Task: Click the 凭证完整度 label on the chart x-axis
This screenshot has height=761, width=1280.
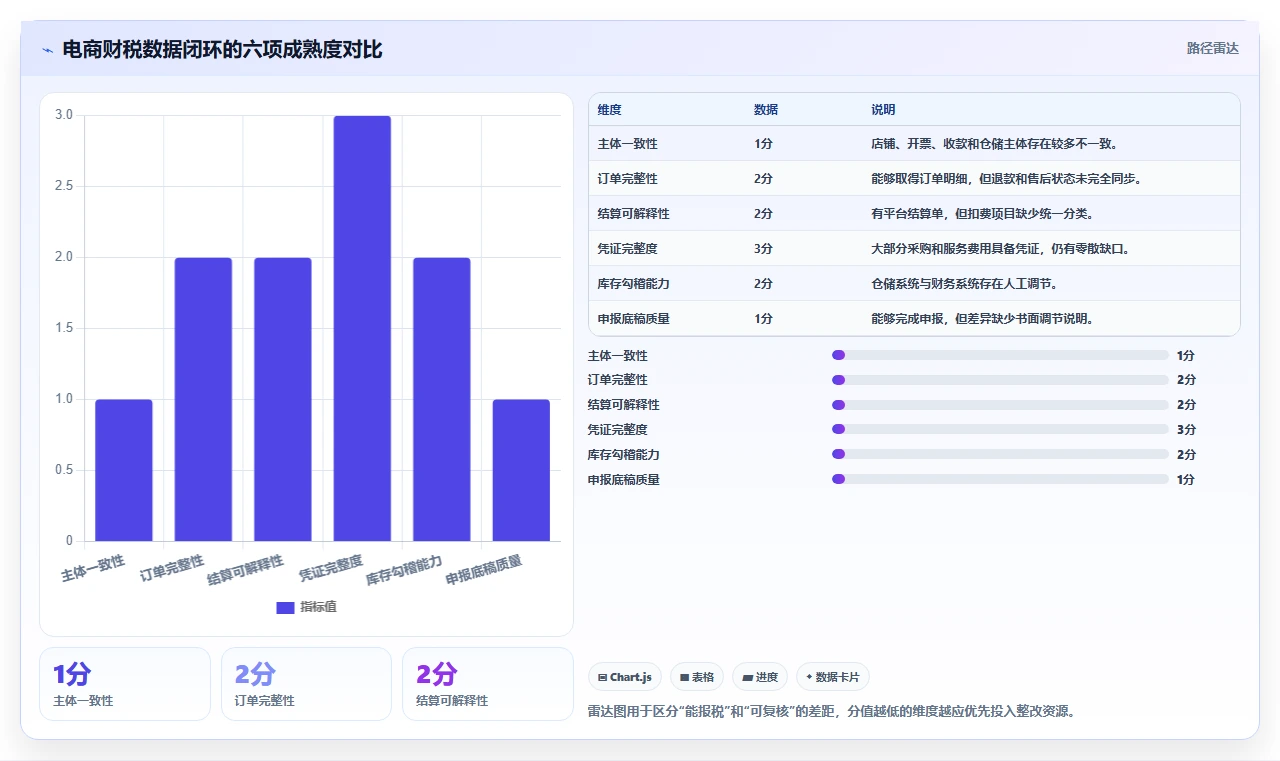Action: coord(331,567)
